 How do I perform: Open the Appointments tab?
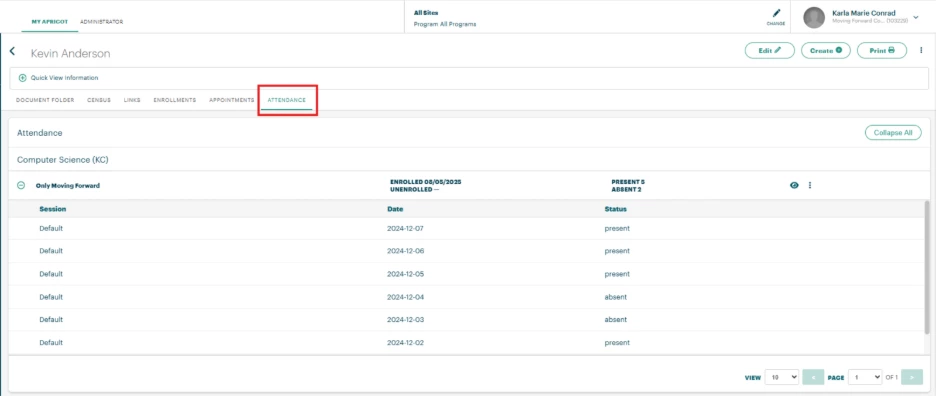pyautogui.click(x=232, y=100)
